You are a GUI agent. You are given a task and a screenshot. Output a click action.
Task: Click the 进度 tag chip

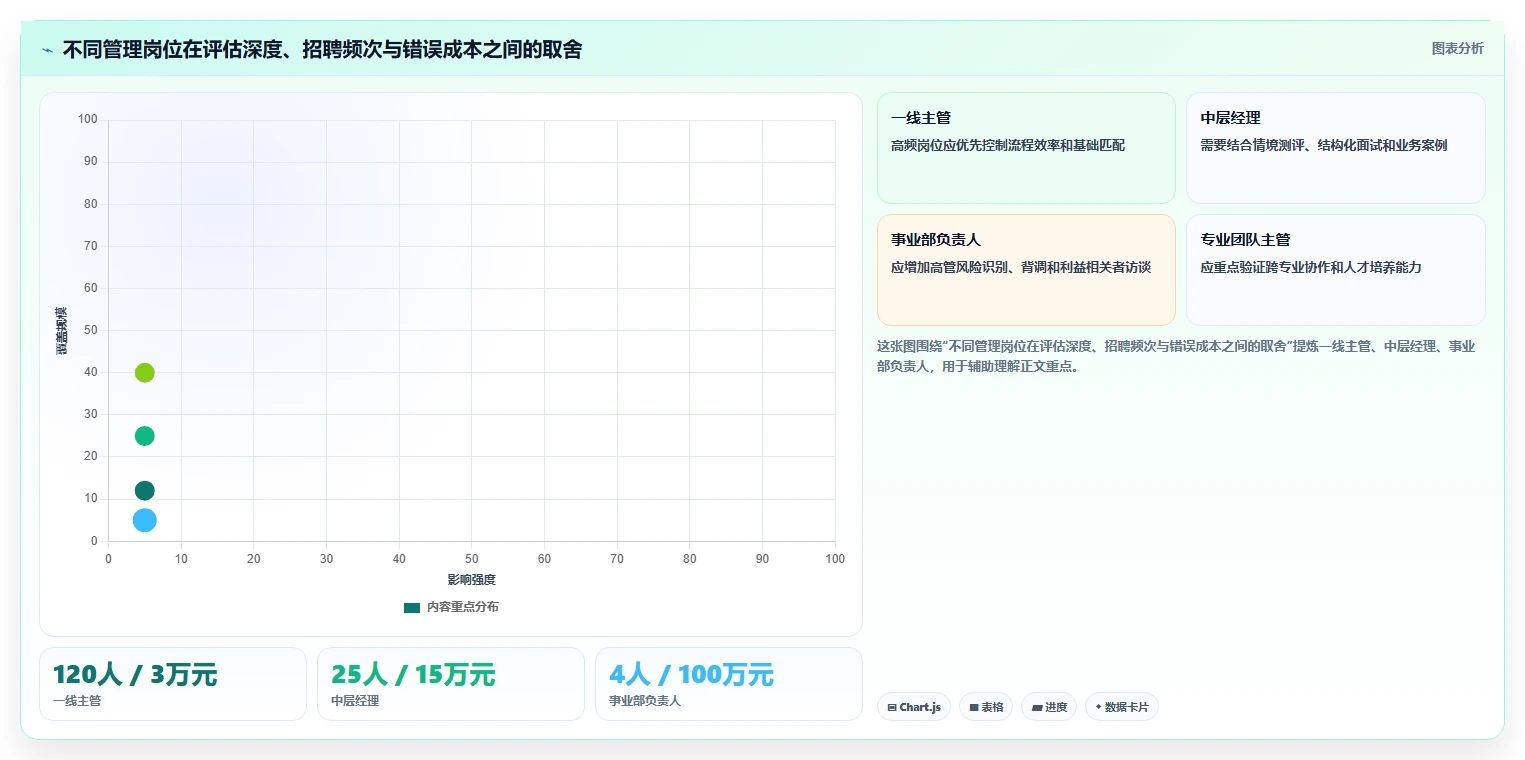tap(1049, 707)
